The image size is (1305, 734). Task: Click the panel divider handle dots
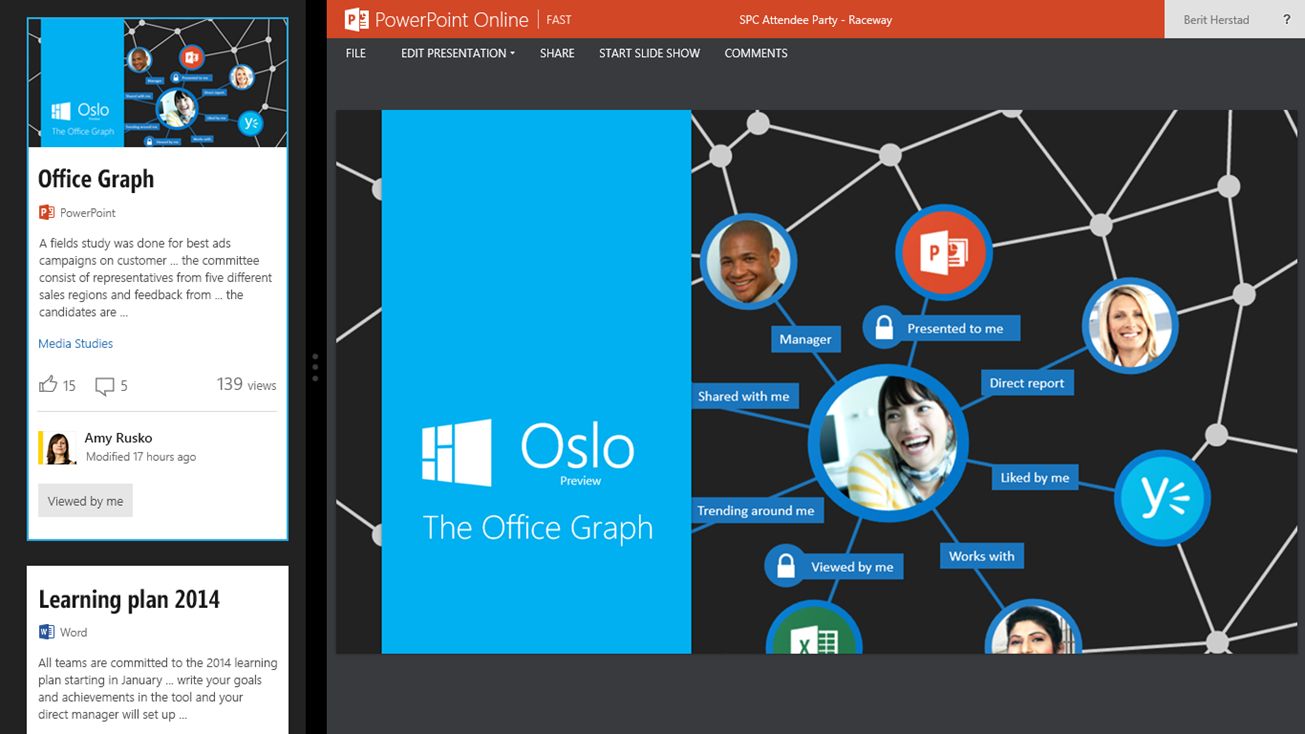[315, 367]
